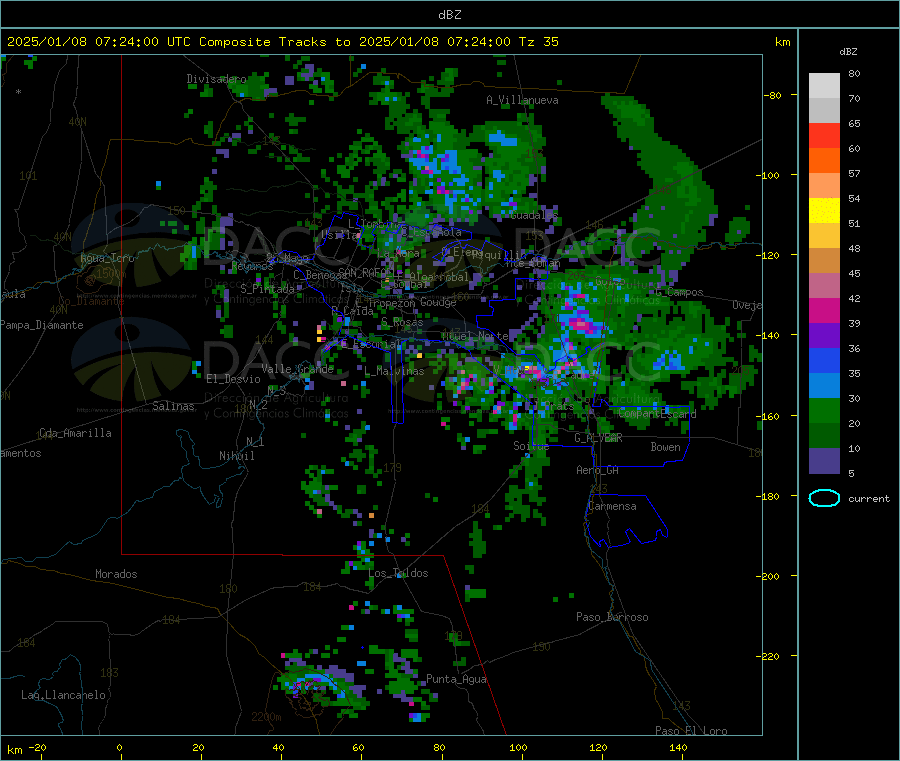Click the km unit label at top right
900x761 pixels.
coord(782,42)
